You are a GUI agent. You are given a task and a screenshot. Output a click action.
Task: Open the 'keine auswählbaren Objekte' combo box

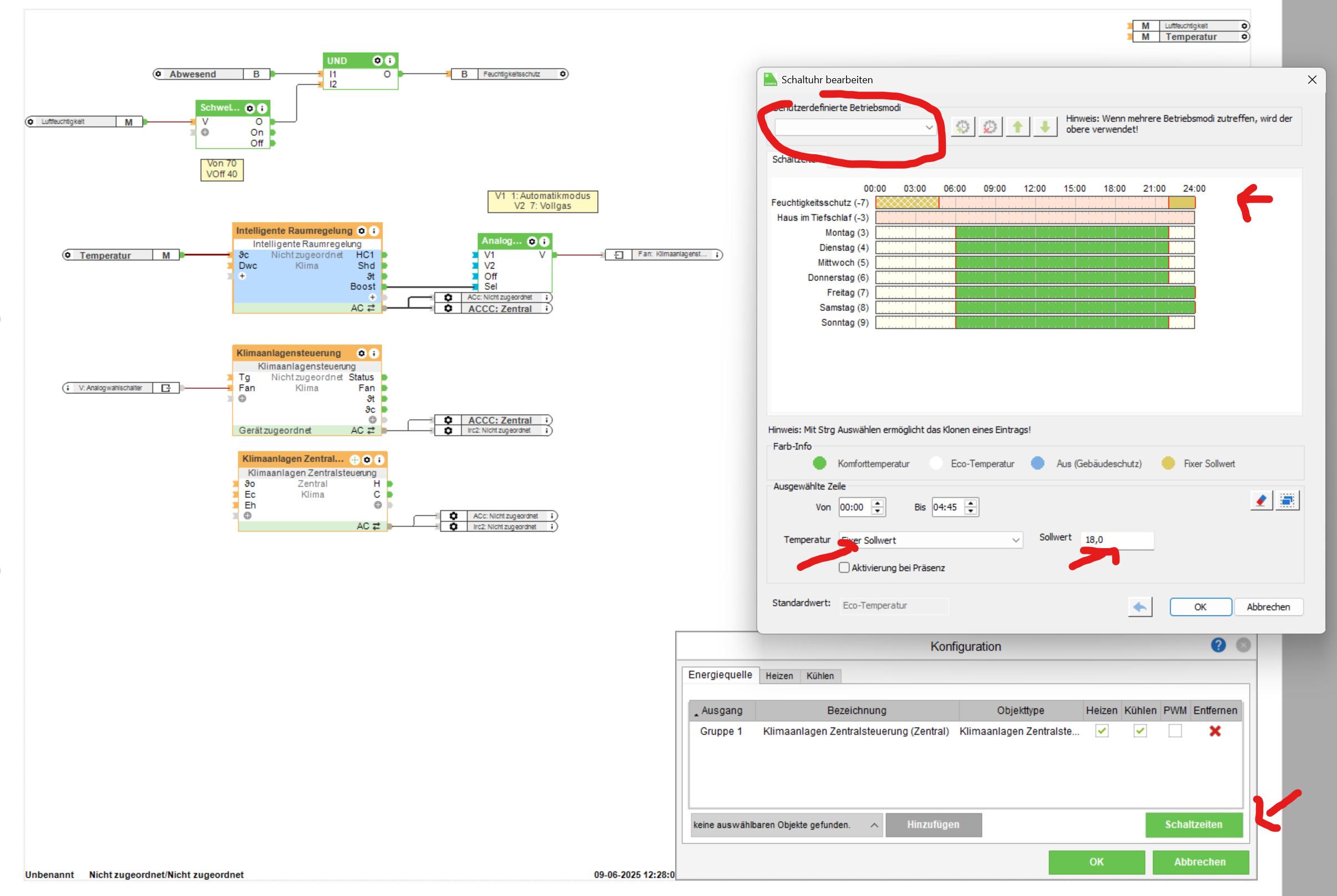pyautogui.click(x=786, y=824)
